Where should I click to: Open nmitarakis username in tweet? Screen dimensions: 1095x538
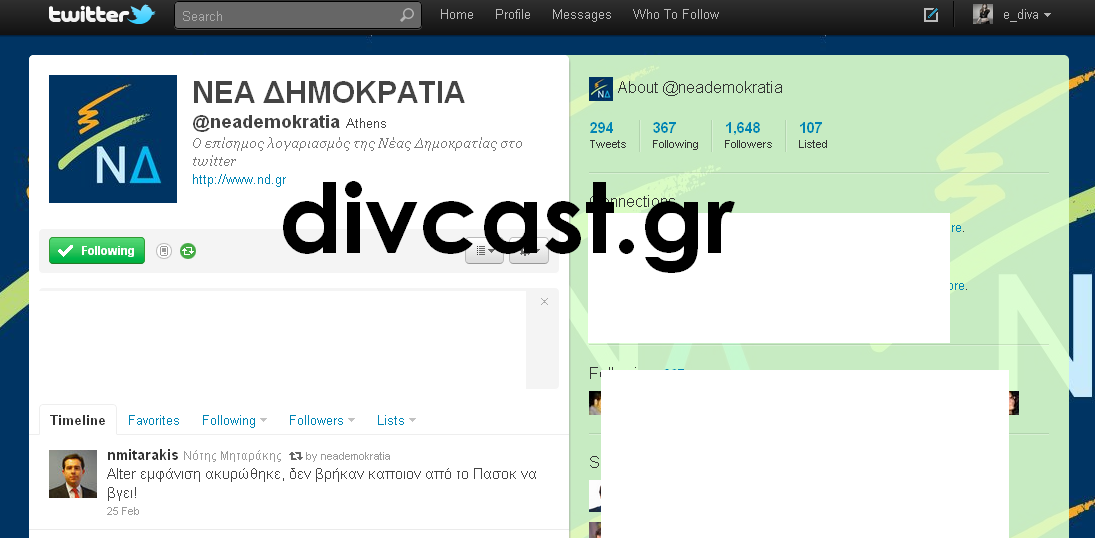tap(142, 456)
